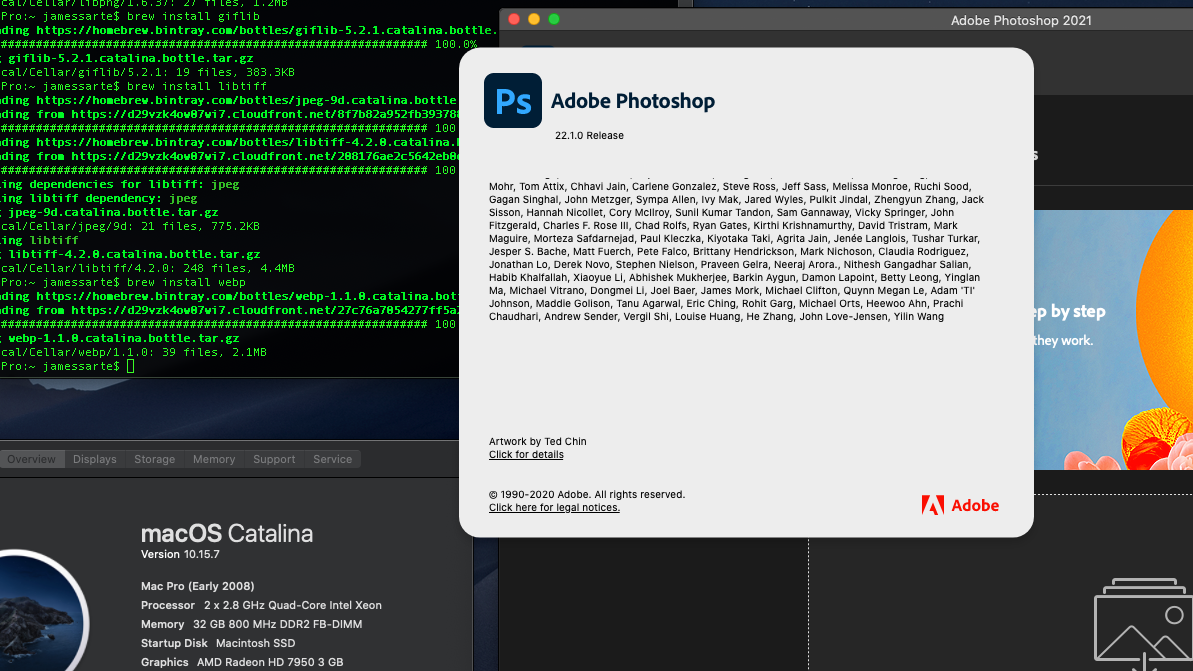Switch to Overview tab in About This Mac
The width and height of the screenshot is (1193, 671).
click(x=31, y=460)
